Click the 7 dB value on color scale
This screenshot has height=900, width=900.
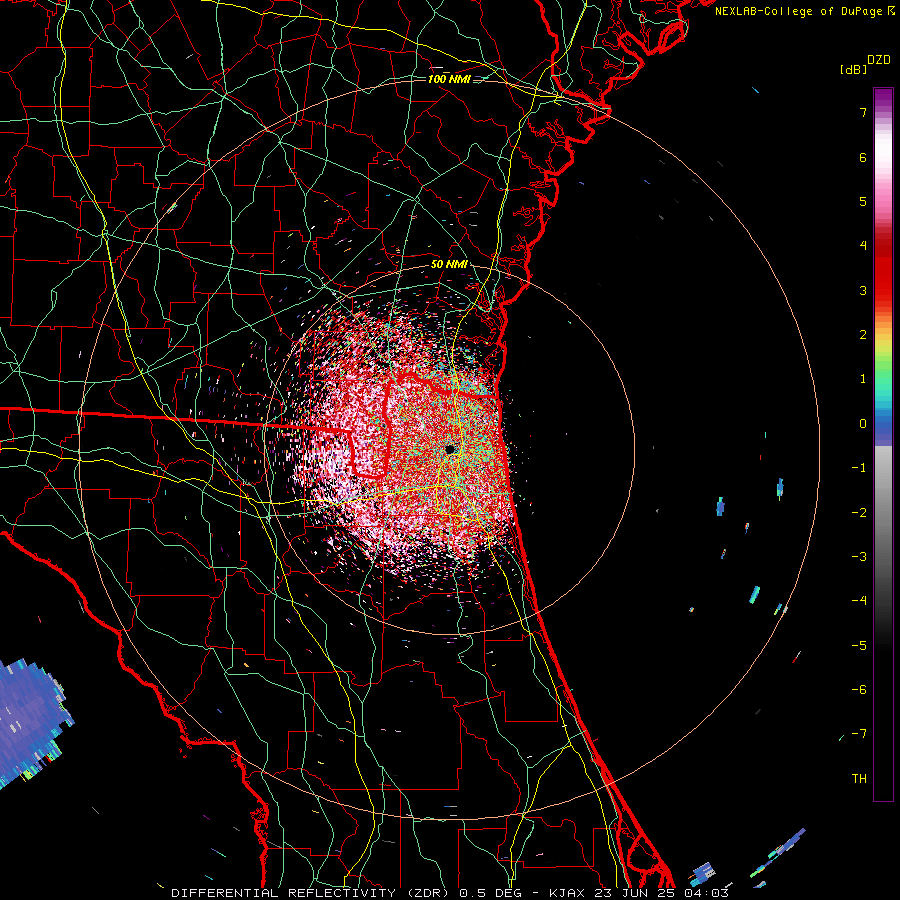click(x=863, y=113)
